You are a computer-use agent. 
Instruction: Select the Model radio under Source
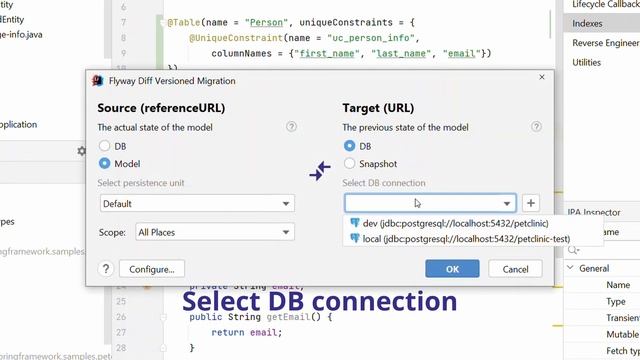pos(104,163)
